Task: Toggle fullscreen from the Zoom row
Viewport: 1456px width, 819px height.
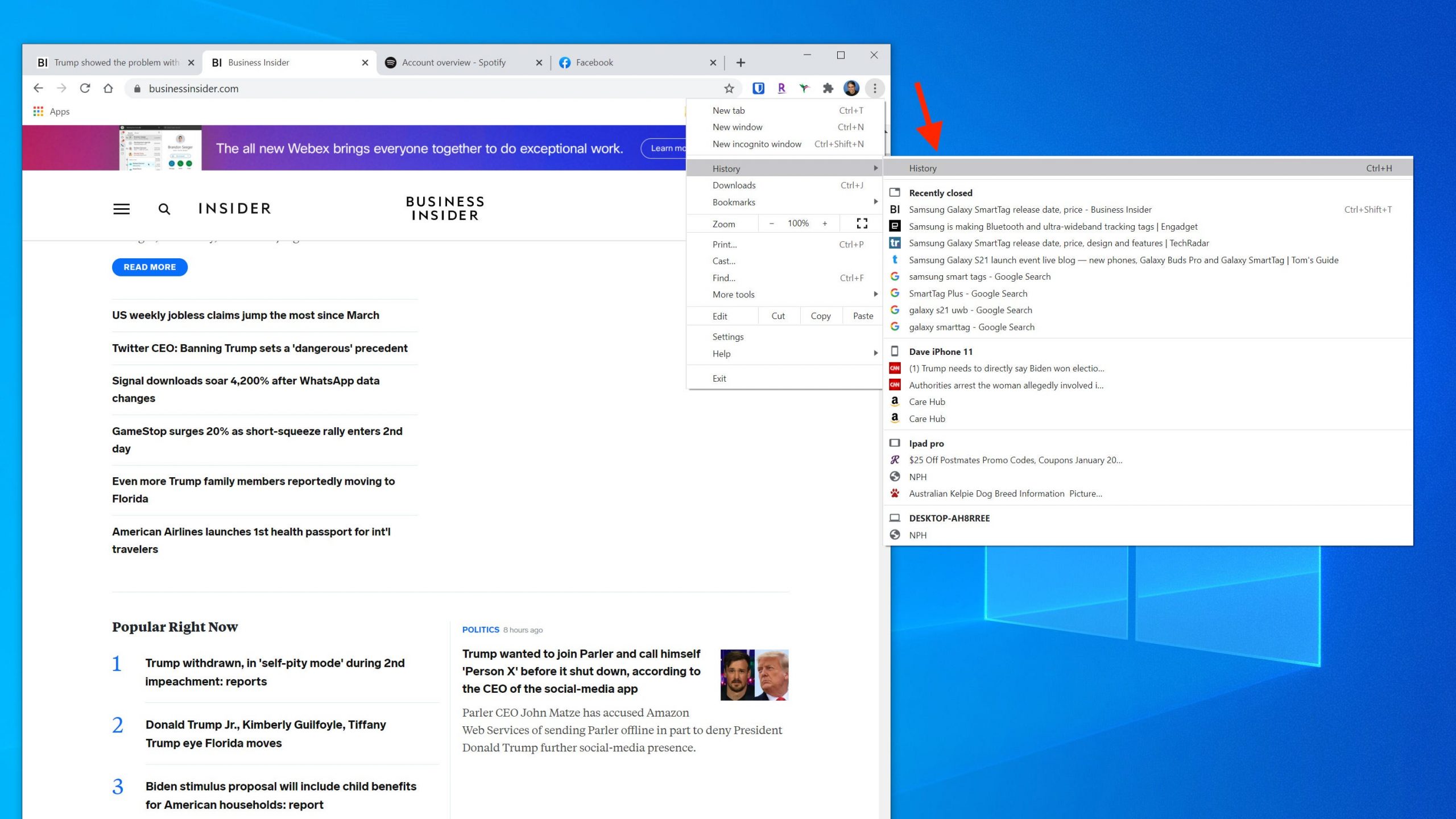Action: (x=862, y=224)
